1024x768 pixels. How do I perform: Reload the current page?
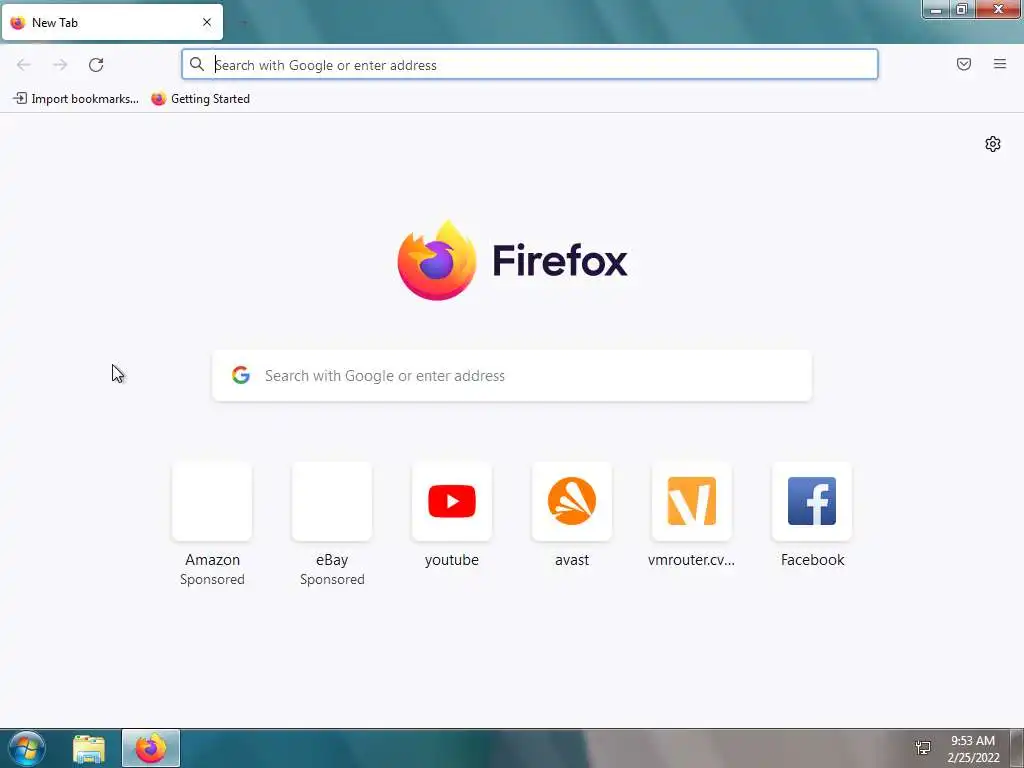point(96,65)
